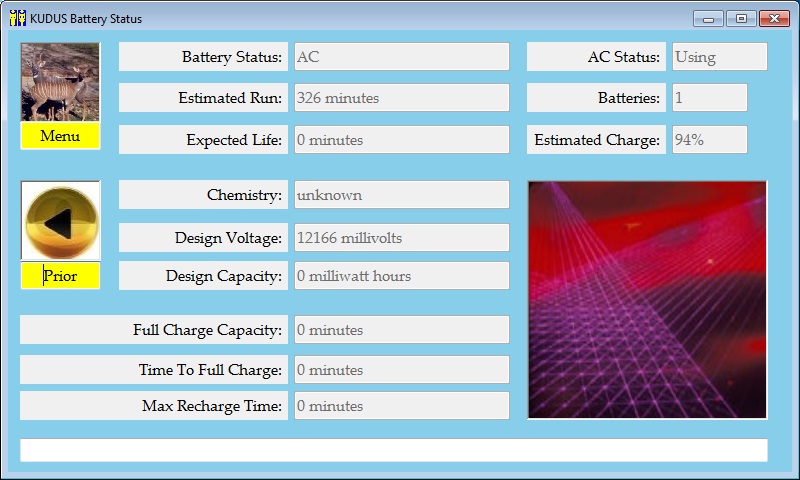Click the Max Recharge Time field
Image resolution: width=800 pixels, height=480 pixels.
401,406
